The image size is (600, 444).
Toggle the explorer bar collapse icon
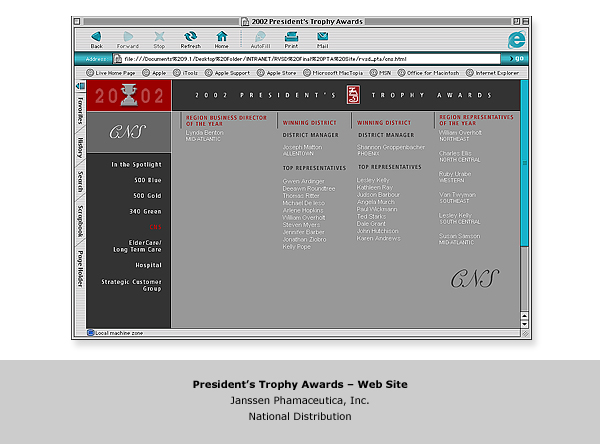(80, 86)
